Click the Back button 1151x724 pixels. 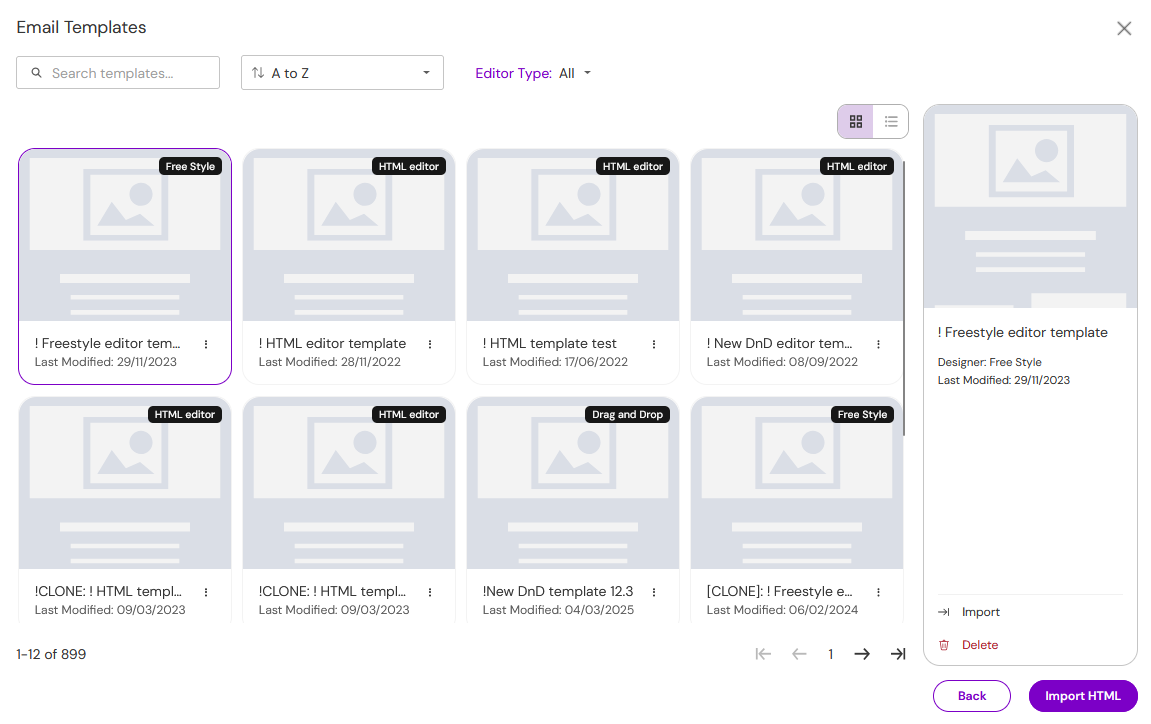coord(972,696)
